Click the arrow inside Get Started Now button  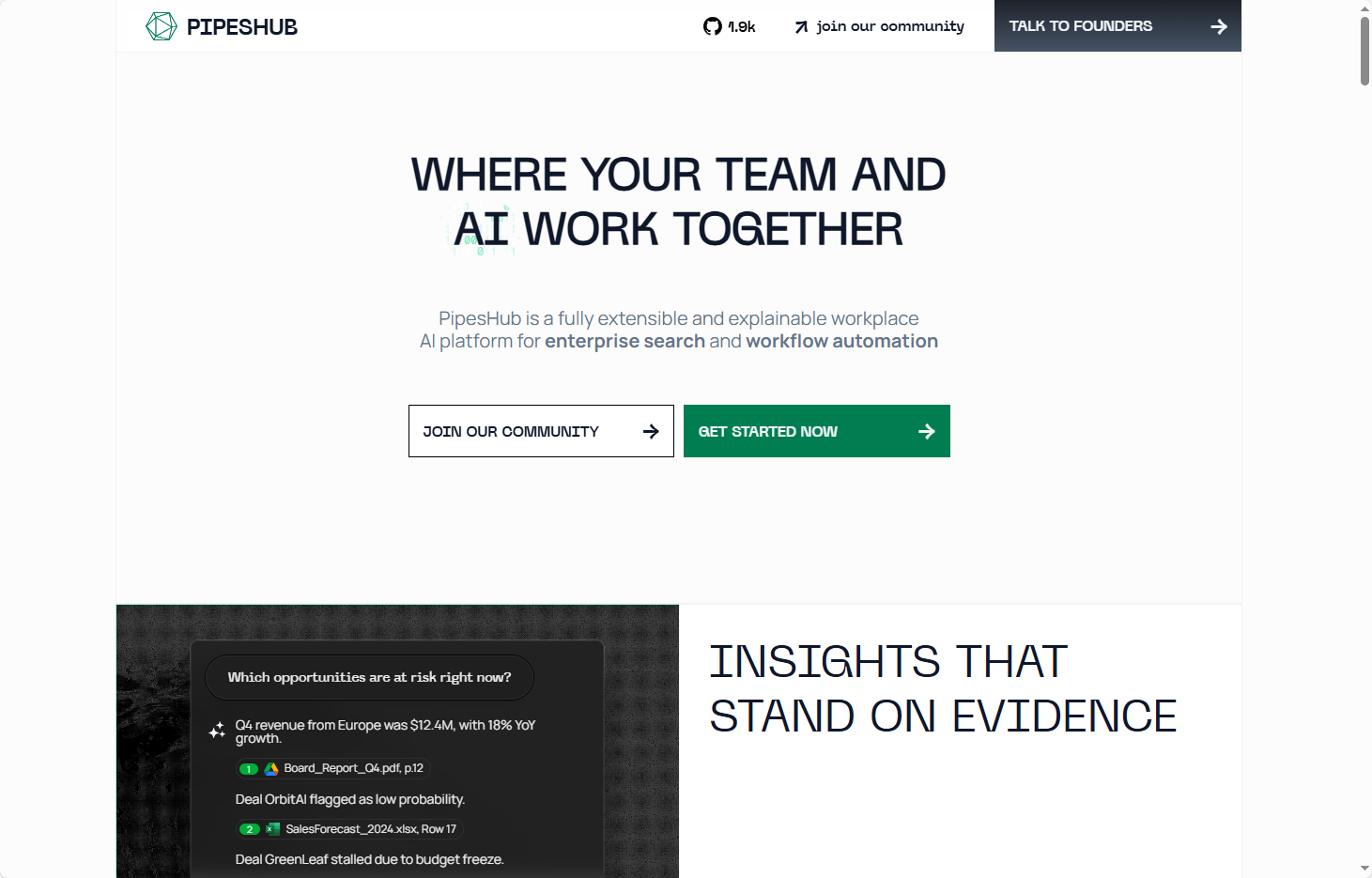point(927,431)
